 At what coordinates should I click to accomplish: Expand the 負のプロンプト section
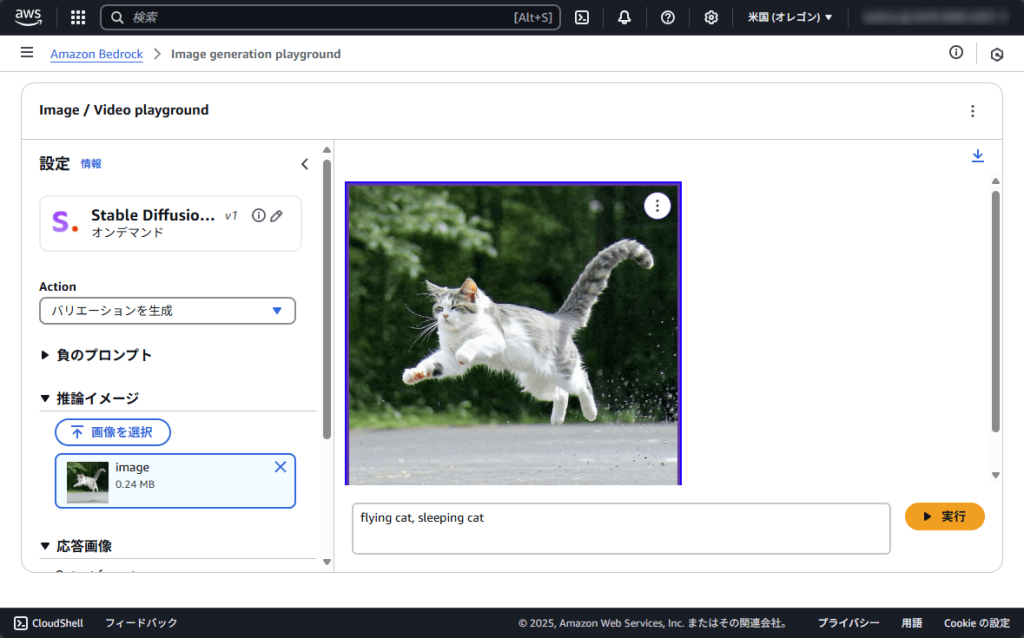[97, 355]
